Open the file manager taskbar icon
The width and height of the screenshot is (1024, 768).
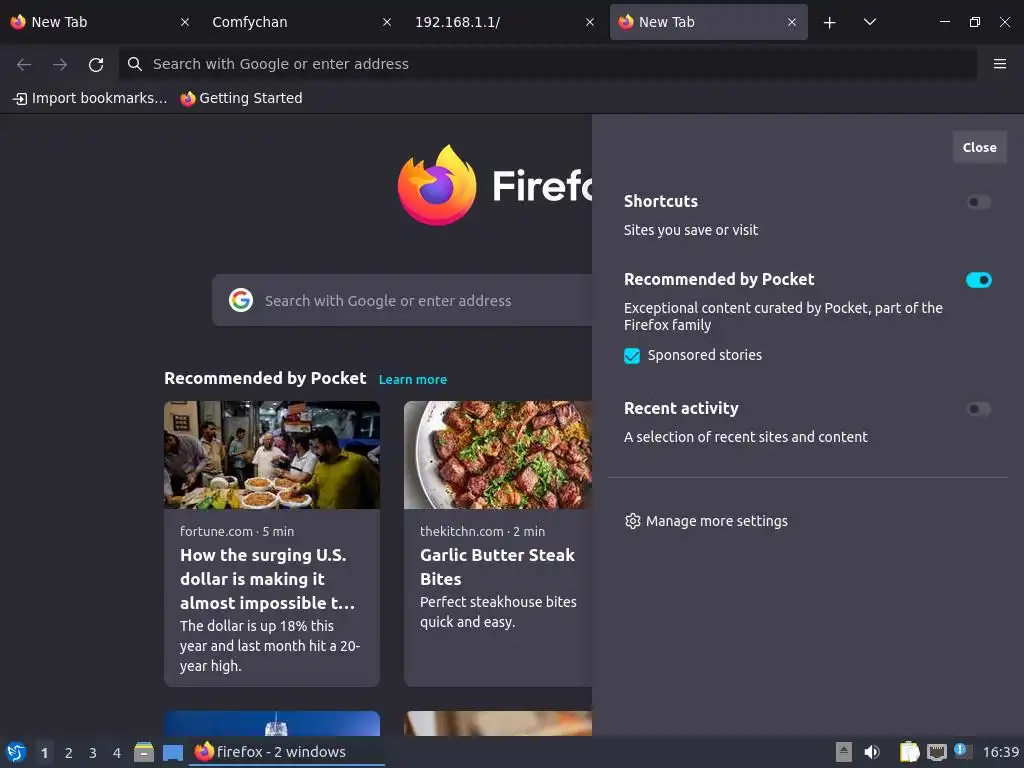point(144,752)
